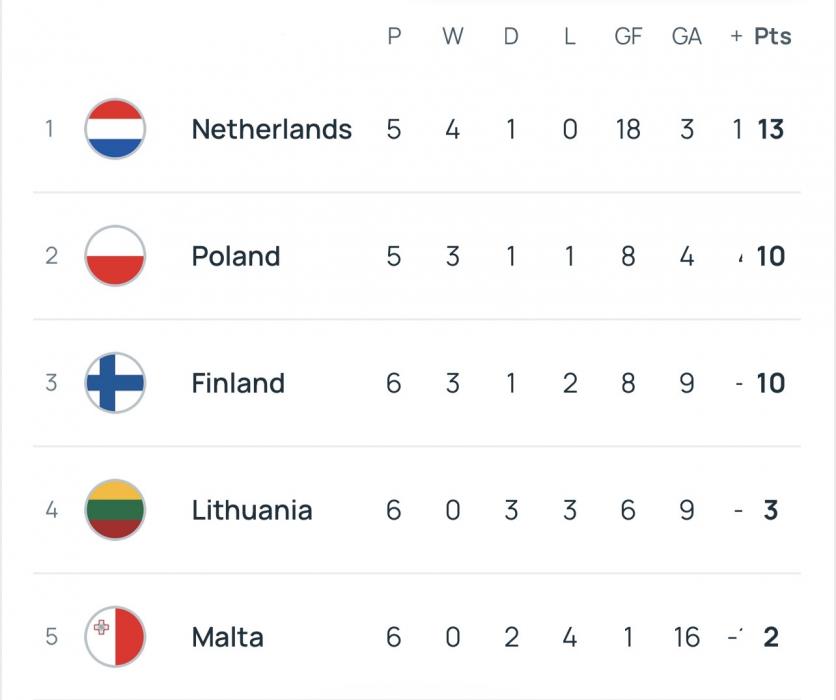Viewport: 836px width, 700px height.
Task: Click the Malta flag icon
Action: [x=115, y=637]
